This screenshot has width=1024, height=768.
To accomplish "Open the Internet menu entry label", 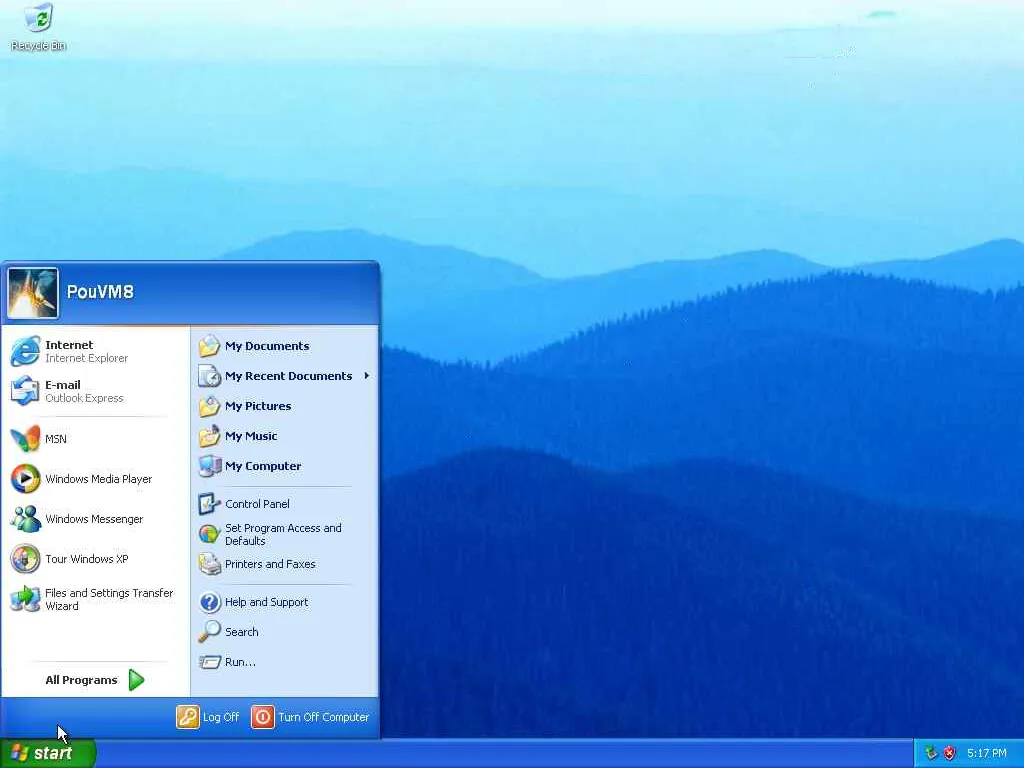I will pyautogui.click(x=69, y=345).
